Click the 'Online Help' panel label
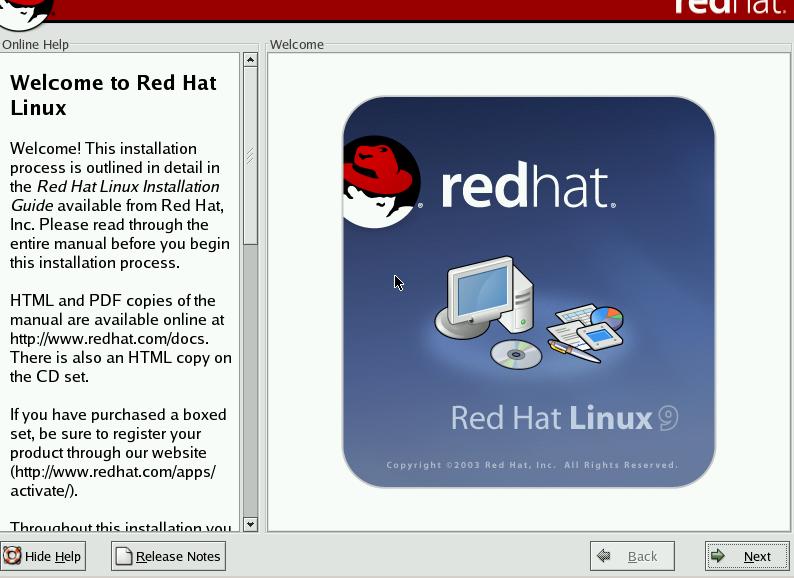Screen dimensions: 794x578 [x=35, y=45]
